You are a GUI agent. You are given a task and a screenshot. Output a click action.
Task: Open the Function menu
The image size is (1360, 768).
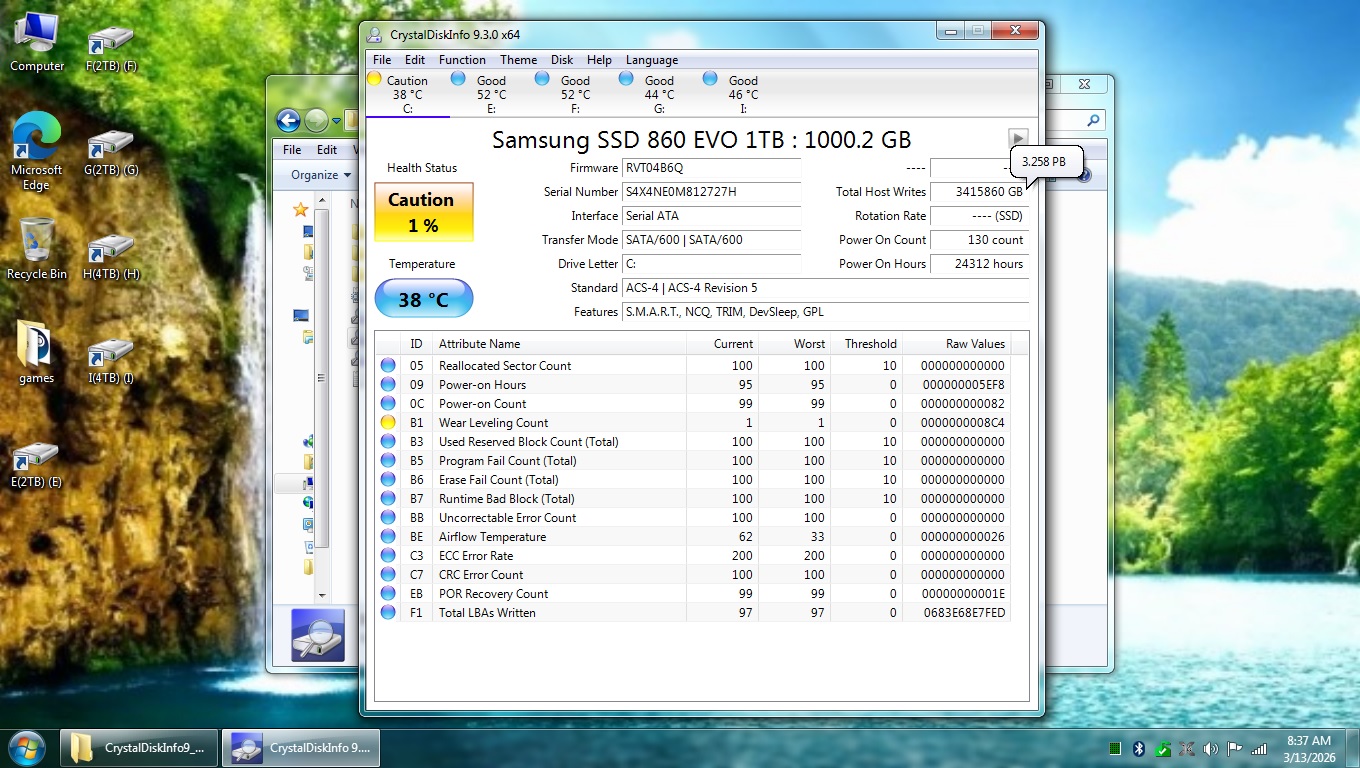pos(462,60)
